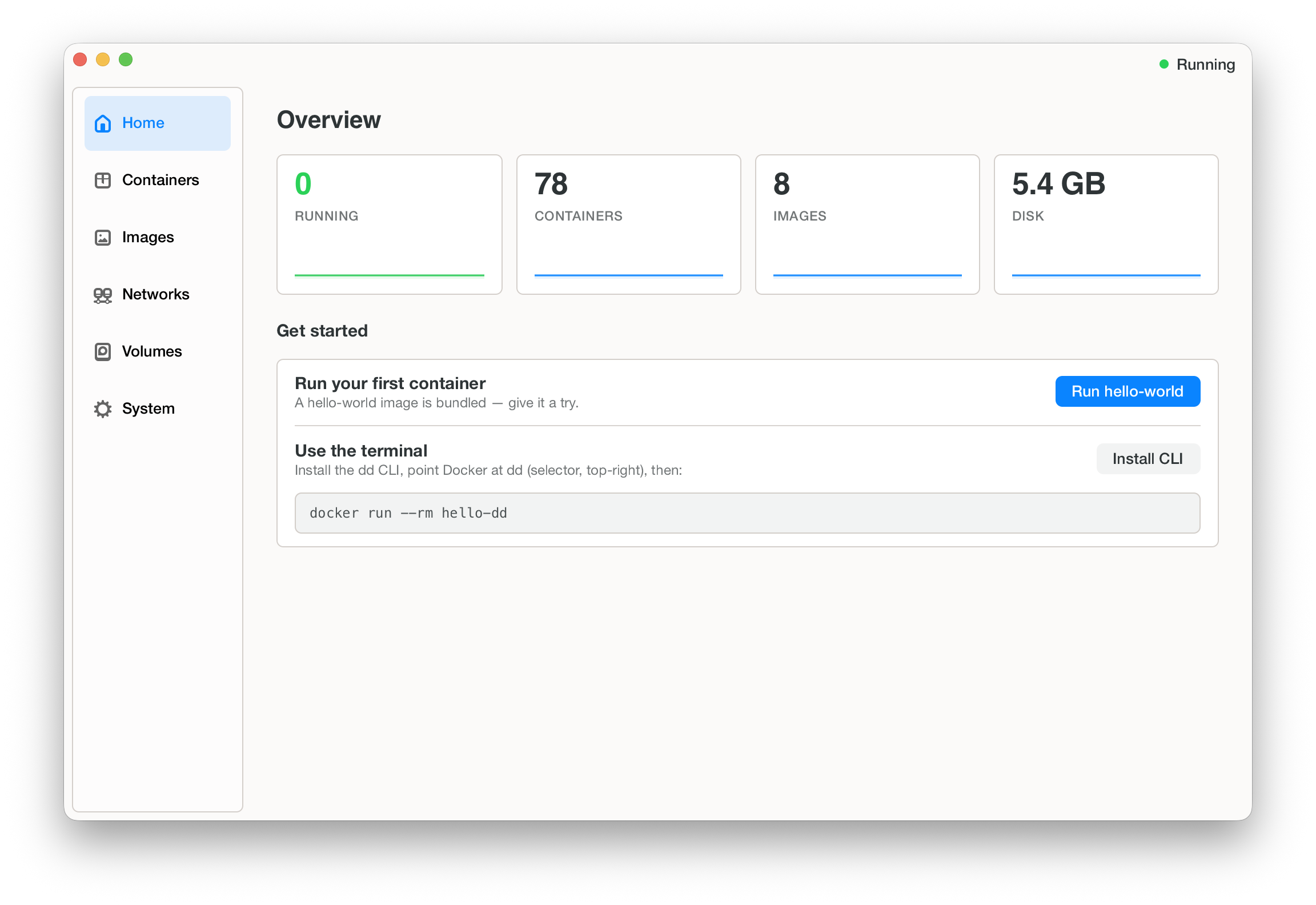Image resolution: width=1316 pixels, height=905 pixels.
Task: Click the Volumes disk icon
Action: pos(103,351)
